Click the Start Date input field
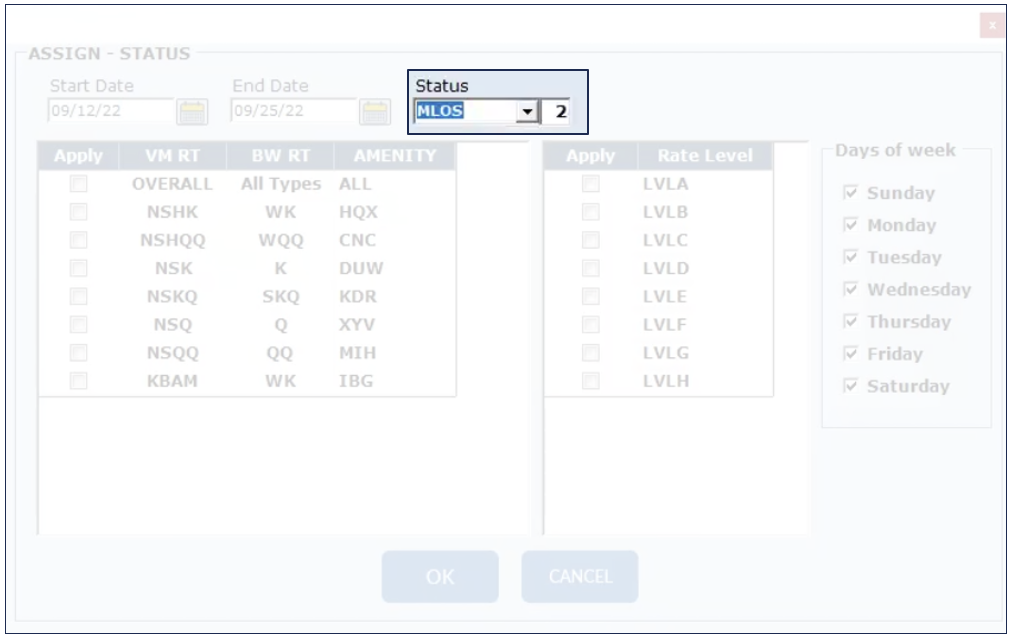The height and width of the screenshot is (638, 1010). point(110,111)
